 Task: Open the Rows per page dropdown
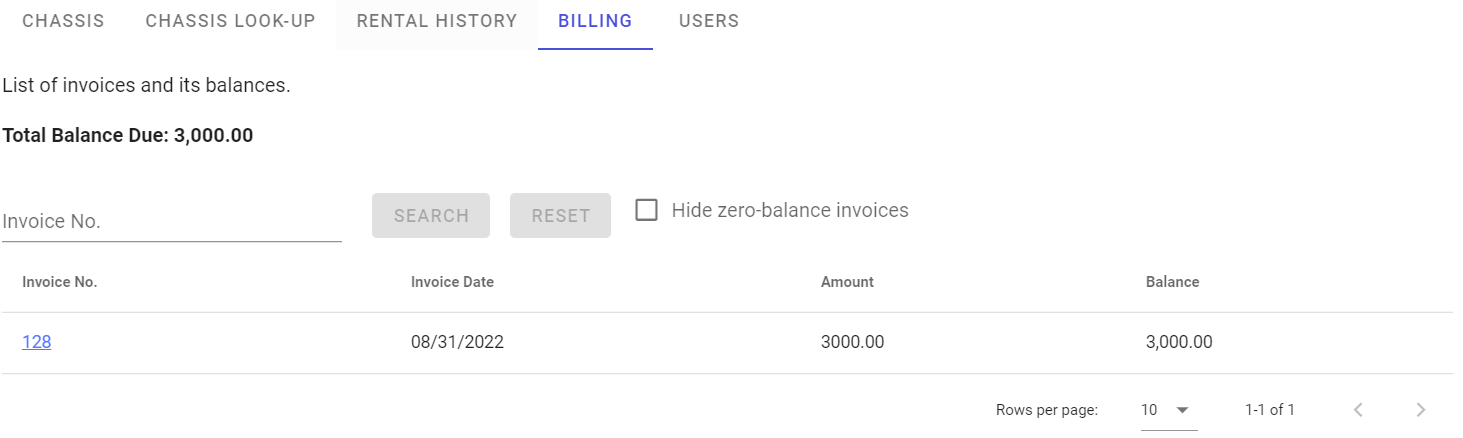coord(1168,410)
